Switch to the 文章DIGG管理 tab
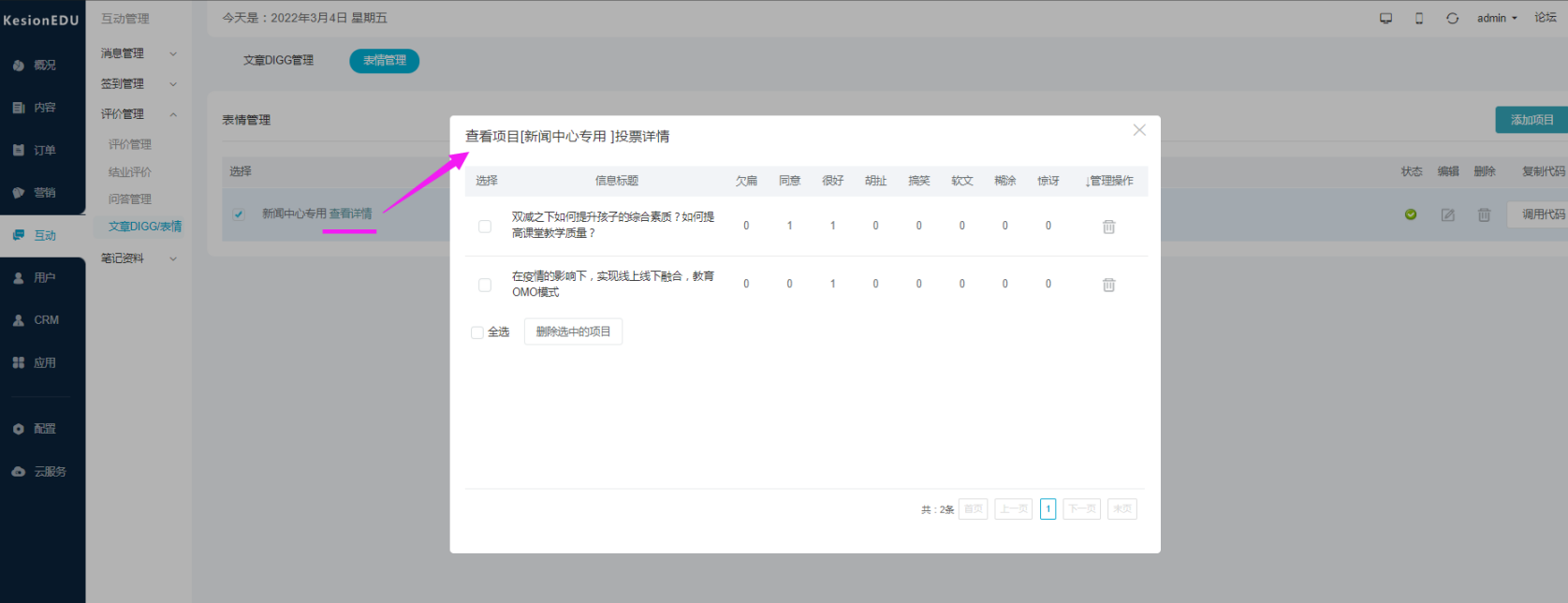Screen dimensions: 1568x603 point(278,61)
